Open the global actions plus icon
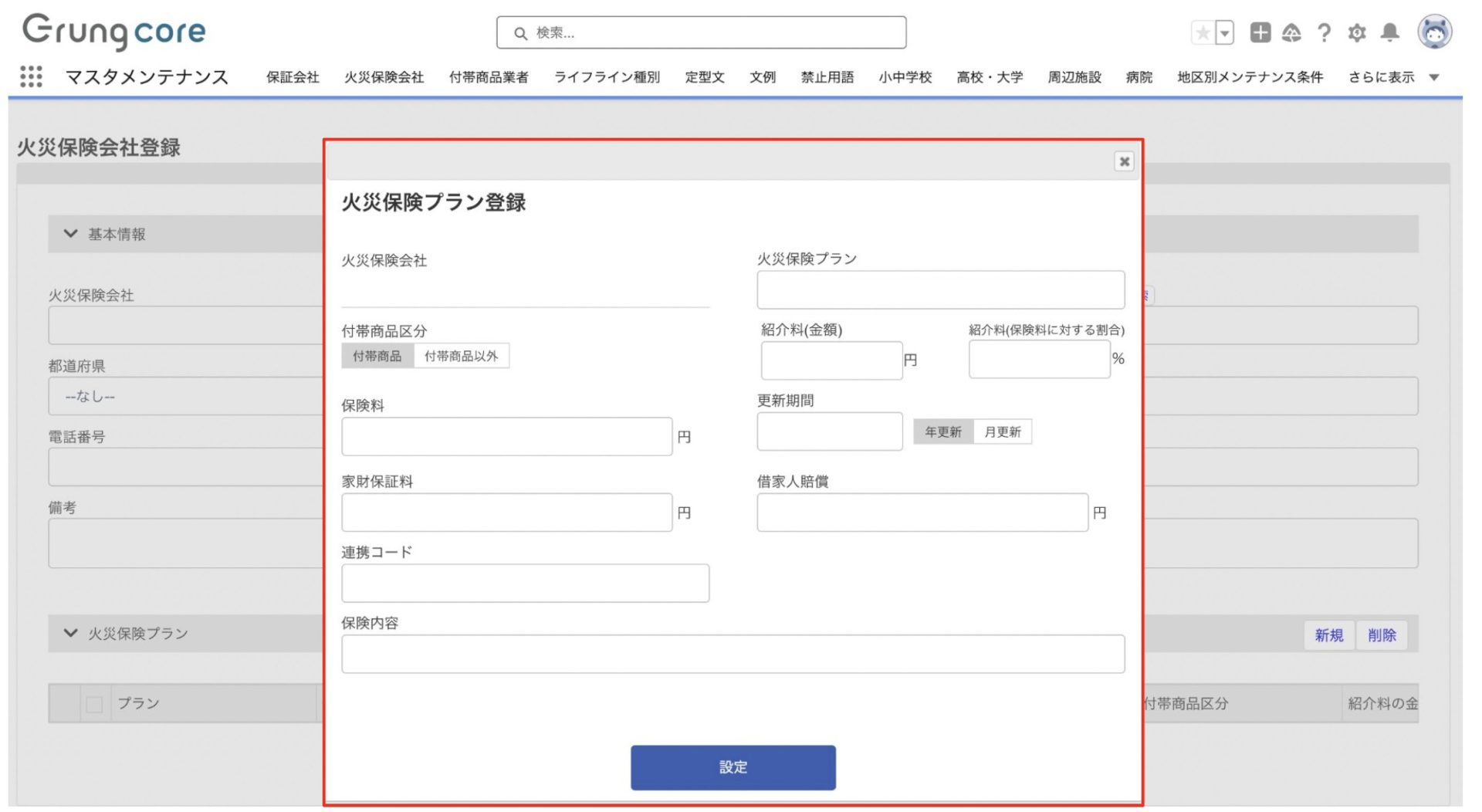The image size is (1482, 812). (x=1260, y=32)
